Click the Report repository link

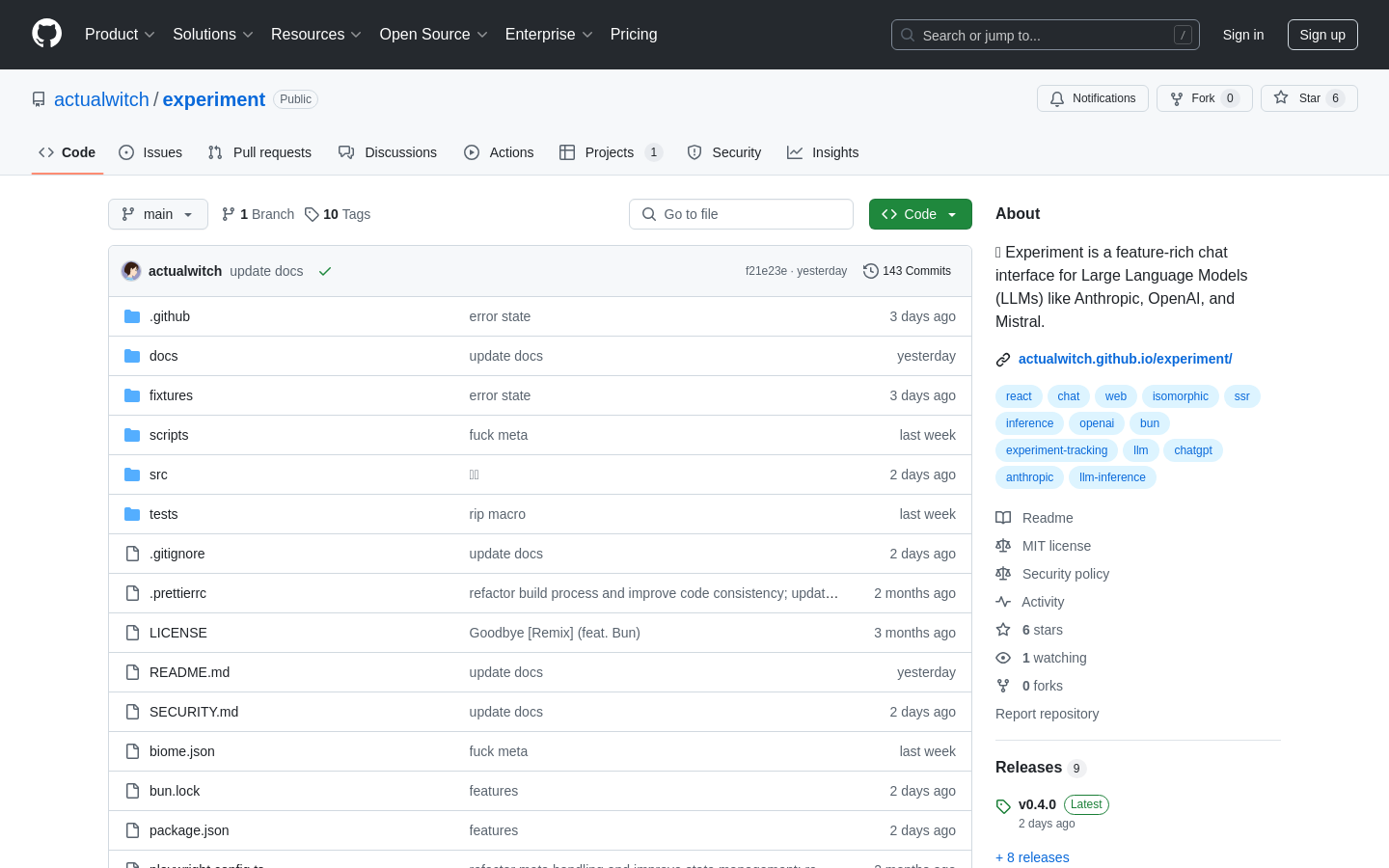1047,714
